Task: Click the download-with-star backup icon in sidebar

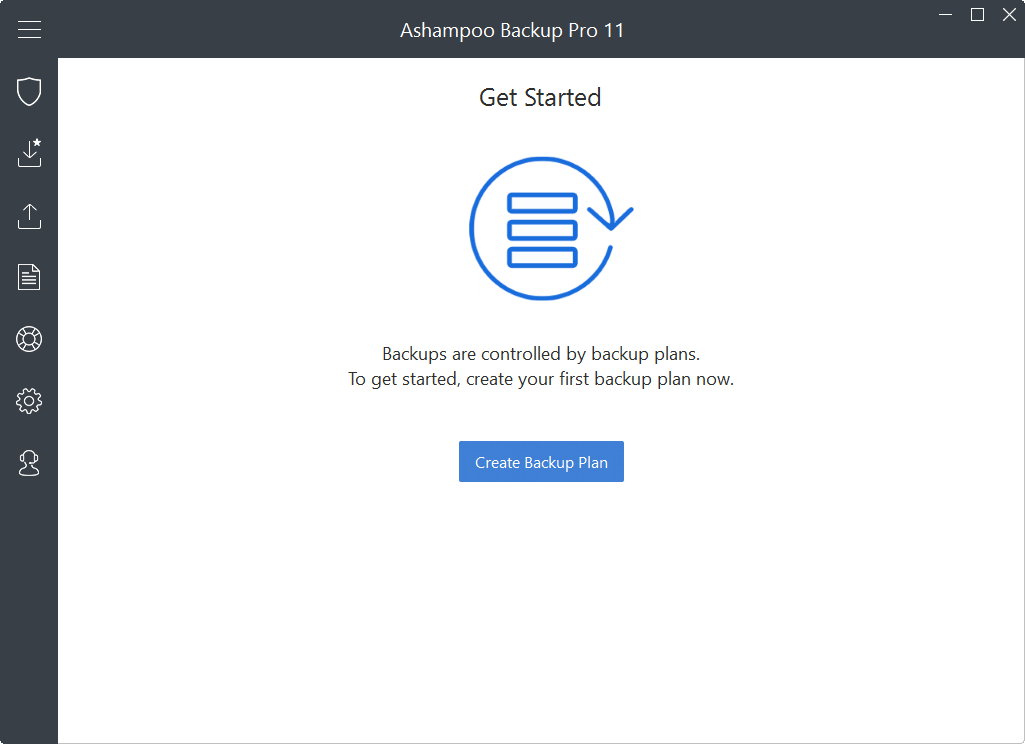Action: pyautogui.click(x=29, y=153)
